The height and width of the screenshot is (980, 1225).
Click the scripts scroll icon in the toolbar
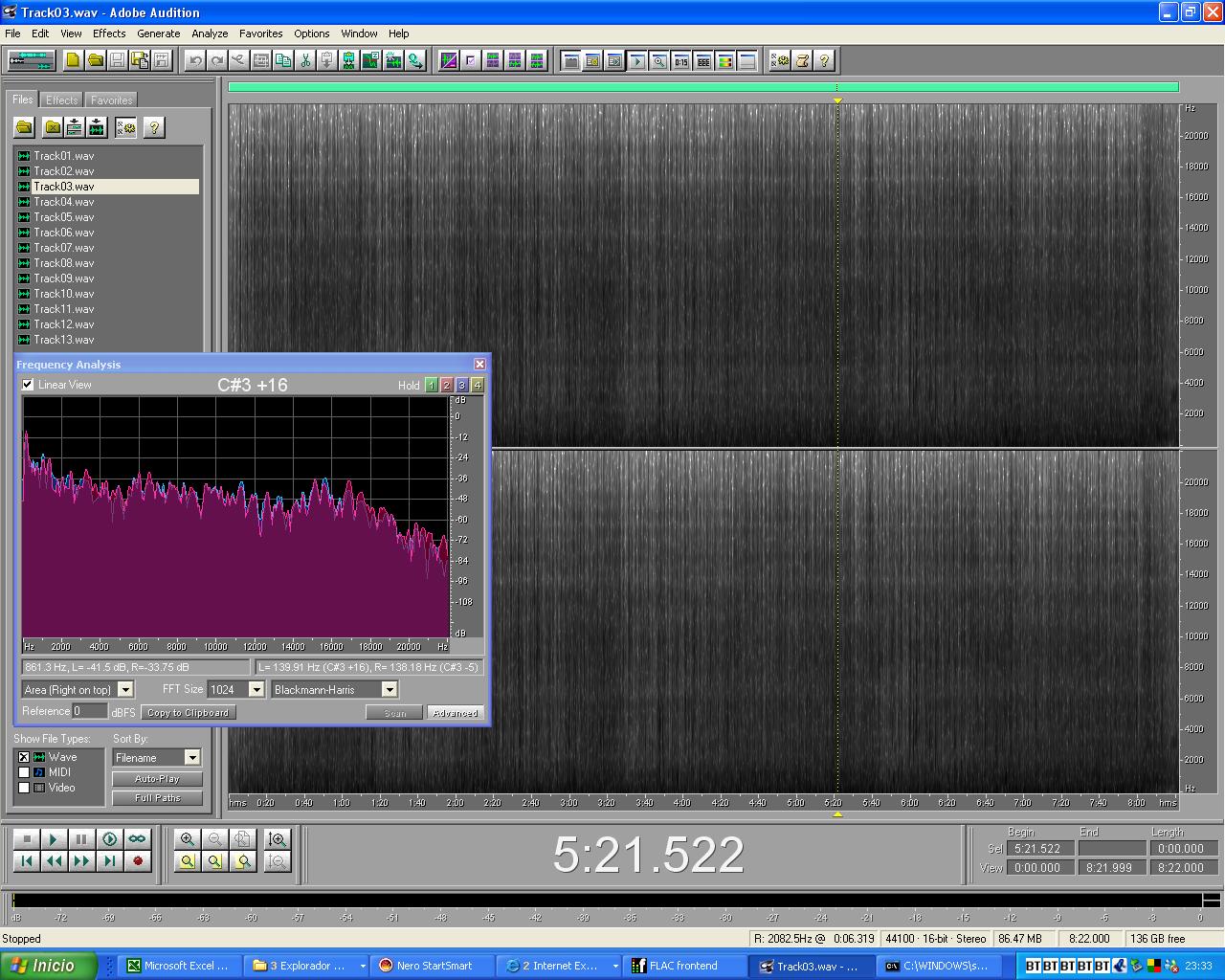(x=802, y=60)
